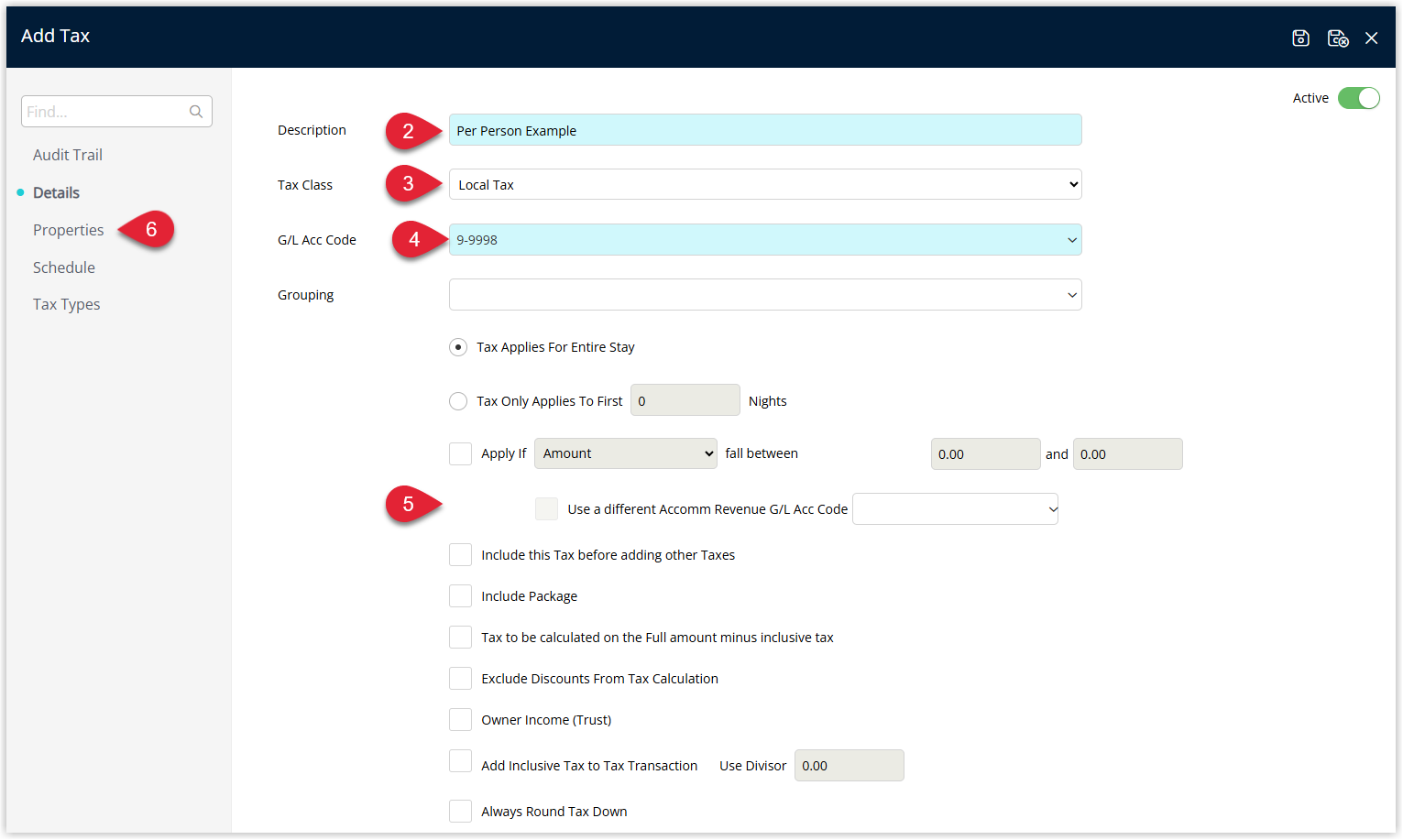Check Include this Tax before adding other Taxes

[460, 554]
